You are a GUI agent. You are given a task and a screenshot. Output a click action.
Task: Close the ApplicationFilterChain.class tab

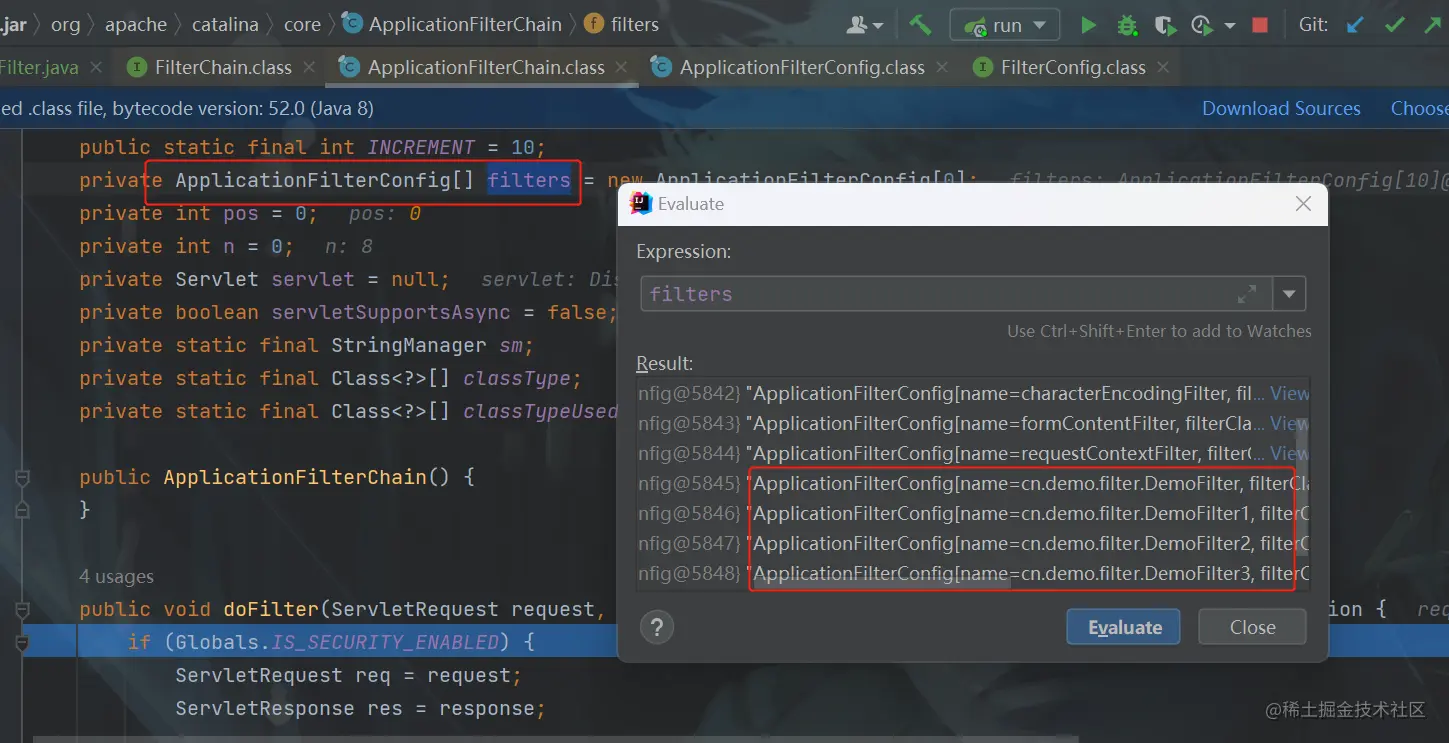[622, 67]
